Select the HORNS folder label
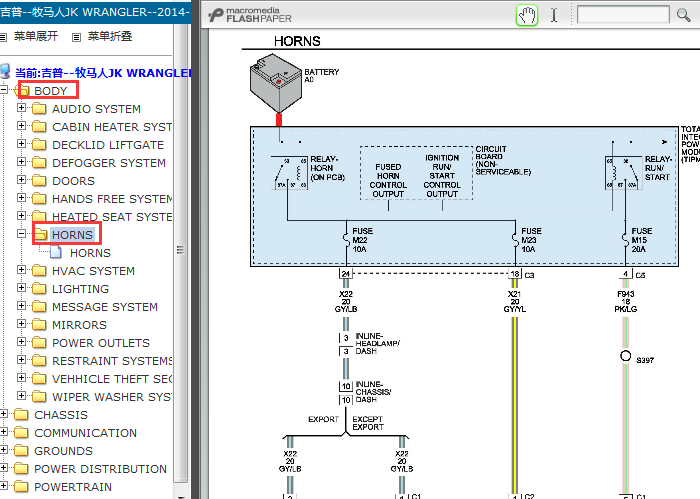Image resolution: width=700 pixels, height=499 pixels. pyautogui.click(x=72, y=235)
